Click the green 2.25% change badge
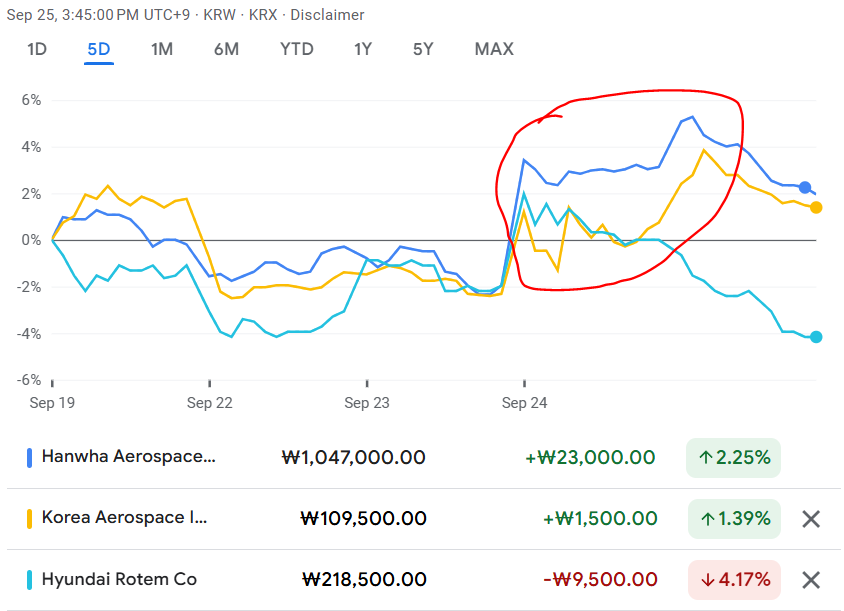This screenshot has width=844, height=611. 734,458
